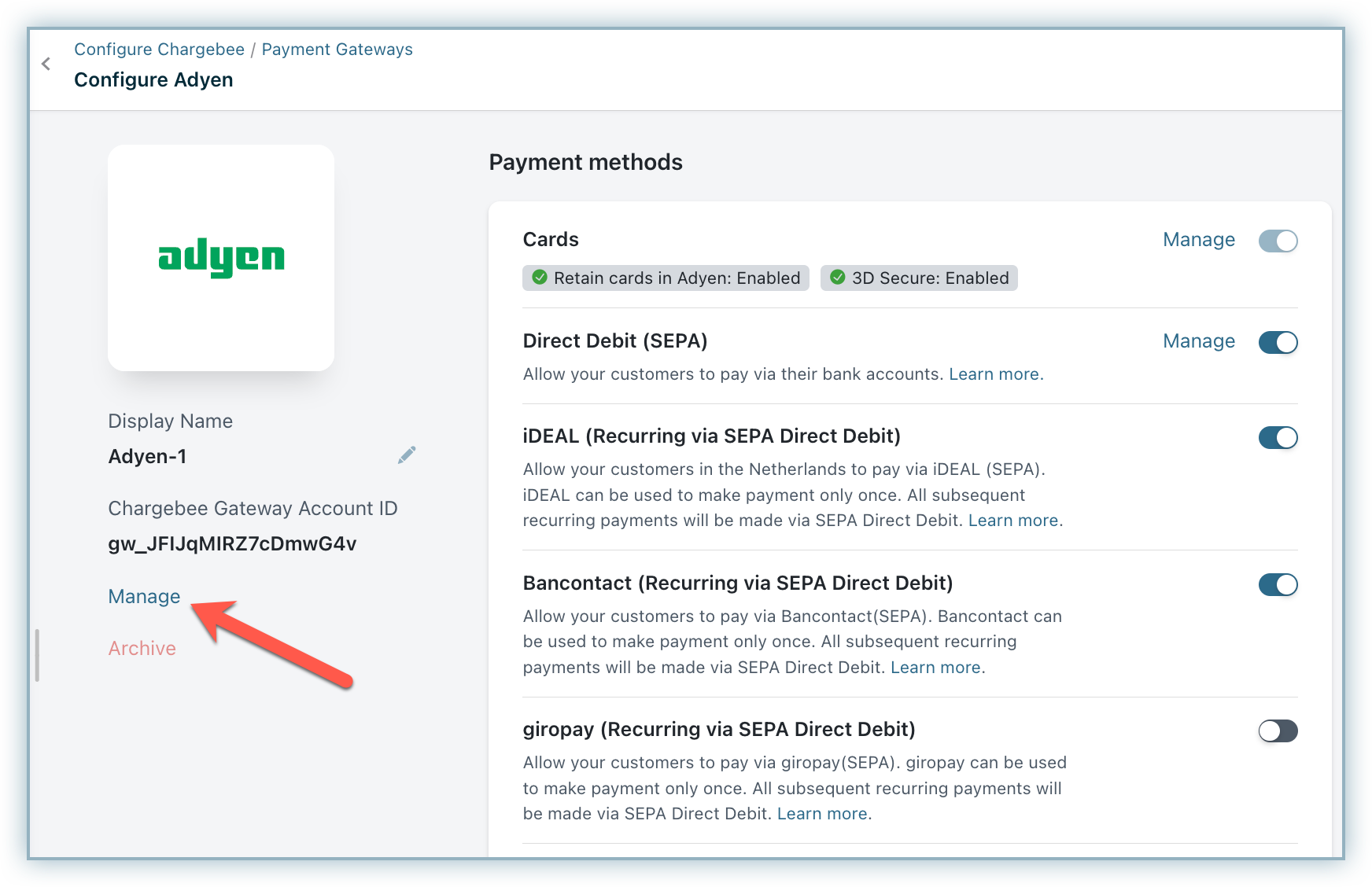Turn off the iDEAL payment toggle

(1278, 437)
